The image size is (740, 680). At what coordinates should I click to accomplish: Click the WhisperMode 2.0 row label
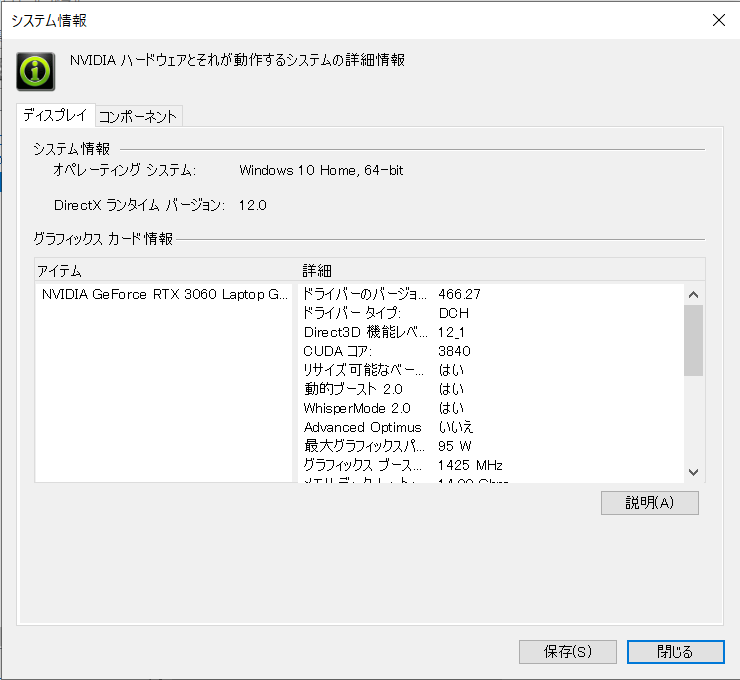357,408
